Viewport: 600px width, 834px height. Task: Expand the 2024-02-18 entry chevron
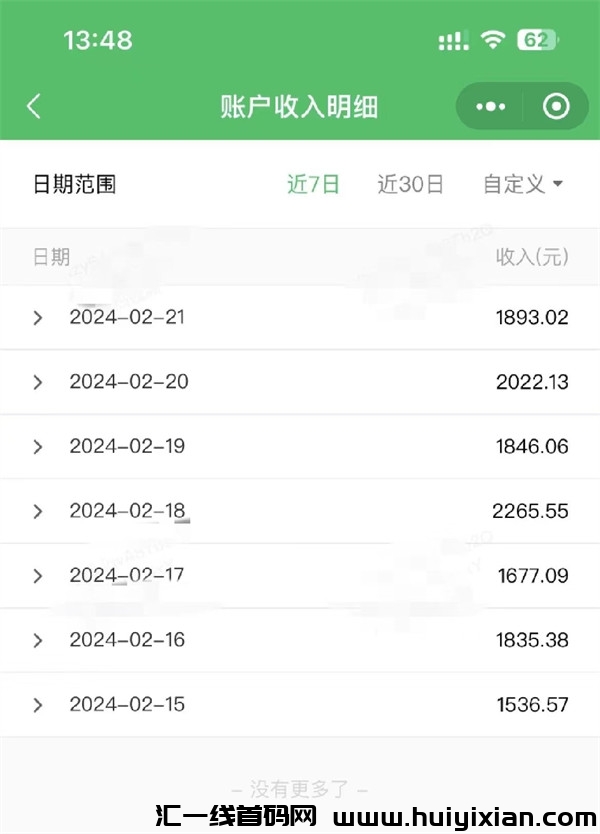(38, 511)
